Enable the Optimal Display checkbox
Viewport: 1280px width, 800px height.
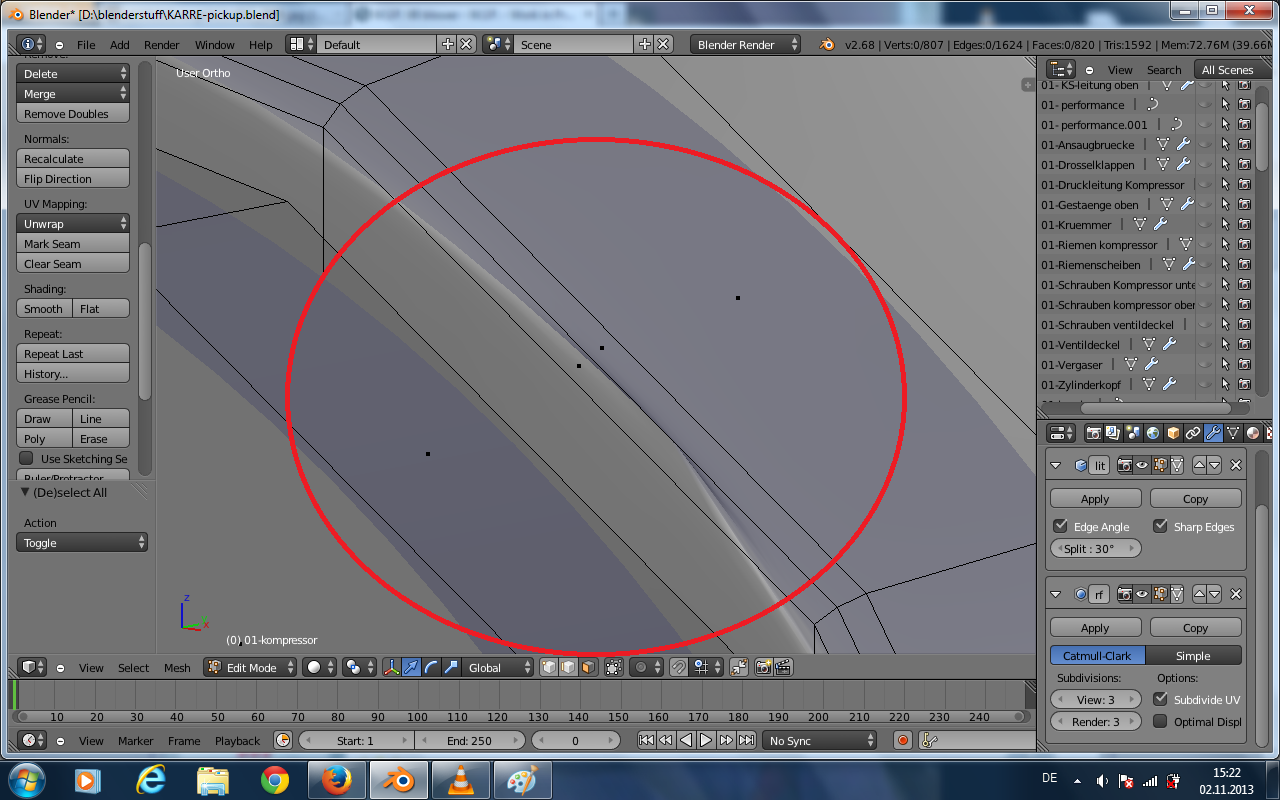[1160, 721]
